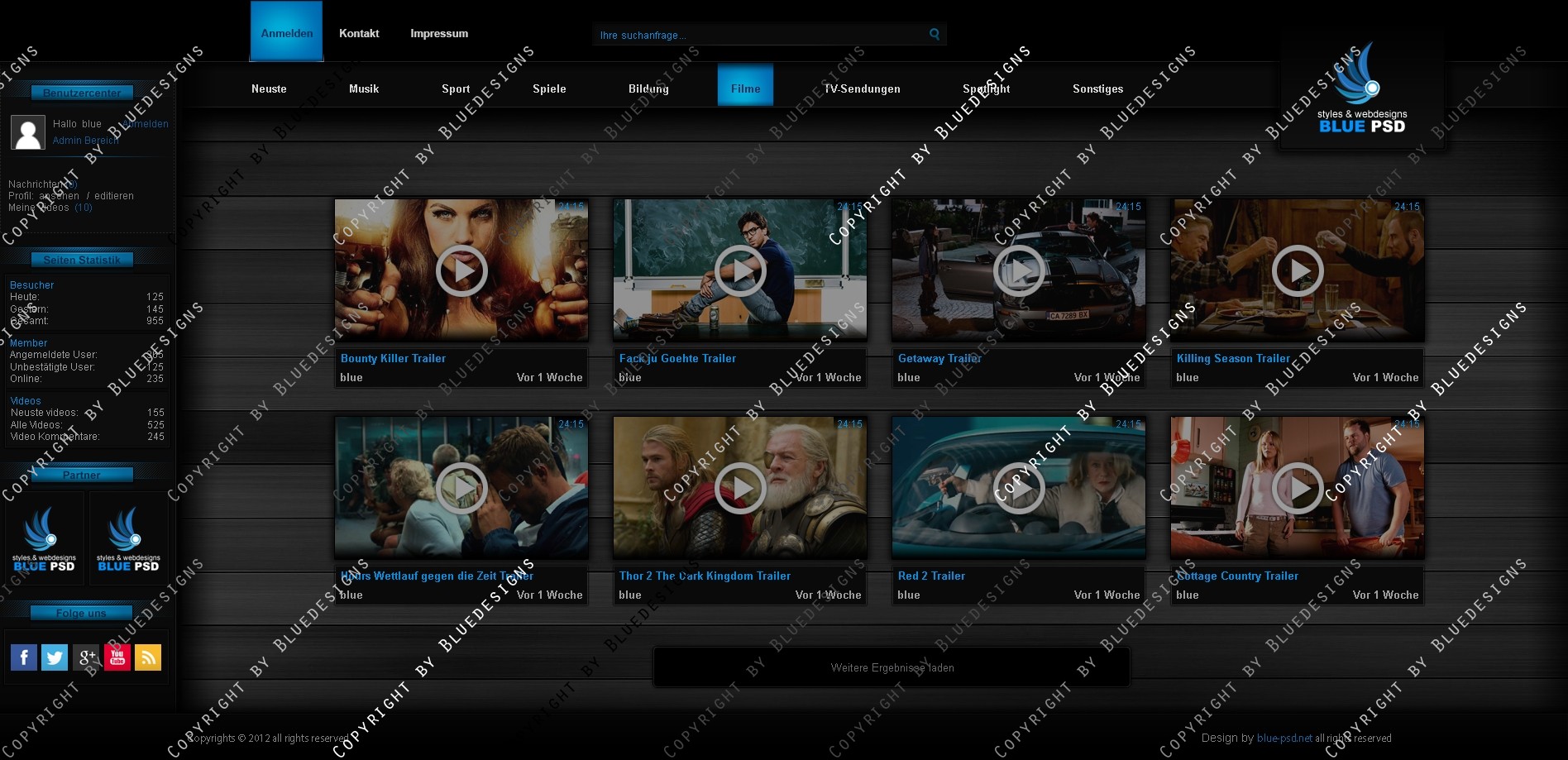The image size is (1568, 760).
Task: Click the Red 2 Trailer thumbnail image
Action: point(1019,487)
